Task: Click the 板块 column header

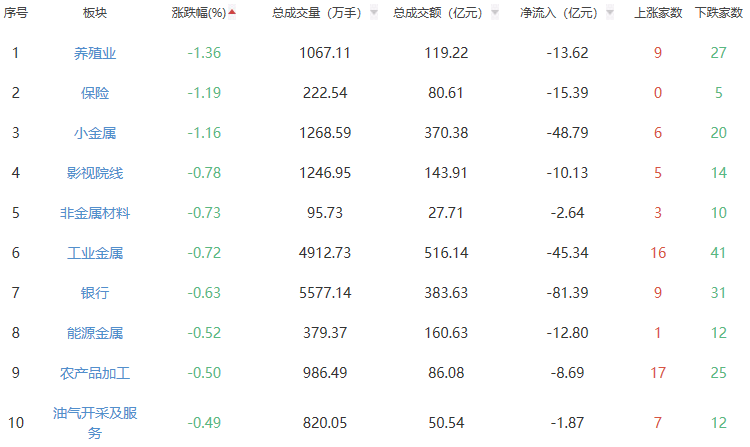Action: click(95, 13)
